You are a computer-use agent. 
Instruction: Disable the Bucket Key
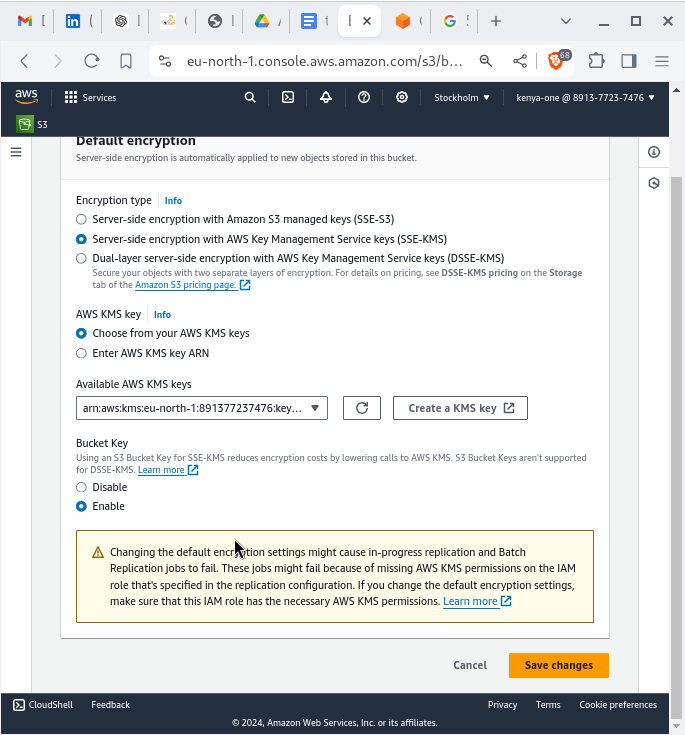[81, 487]
